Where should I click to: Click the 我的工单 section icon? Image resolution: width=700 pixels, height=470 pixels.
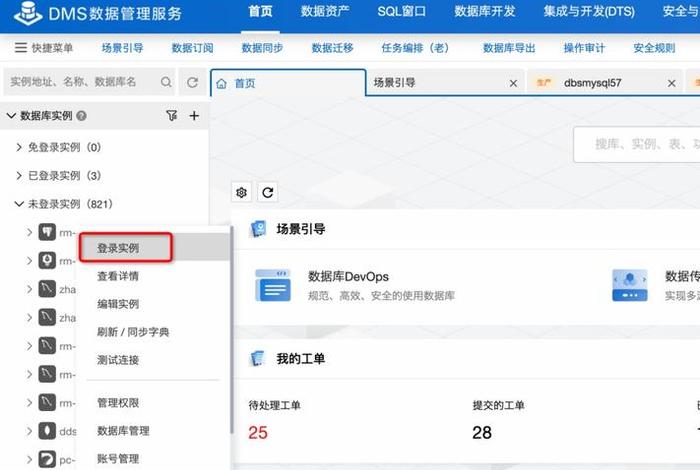(258, 358)
